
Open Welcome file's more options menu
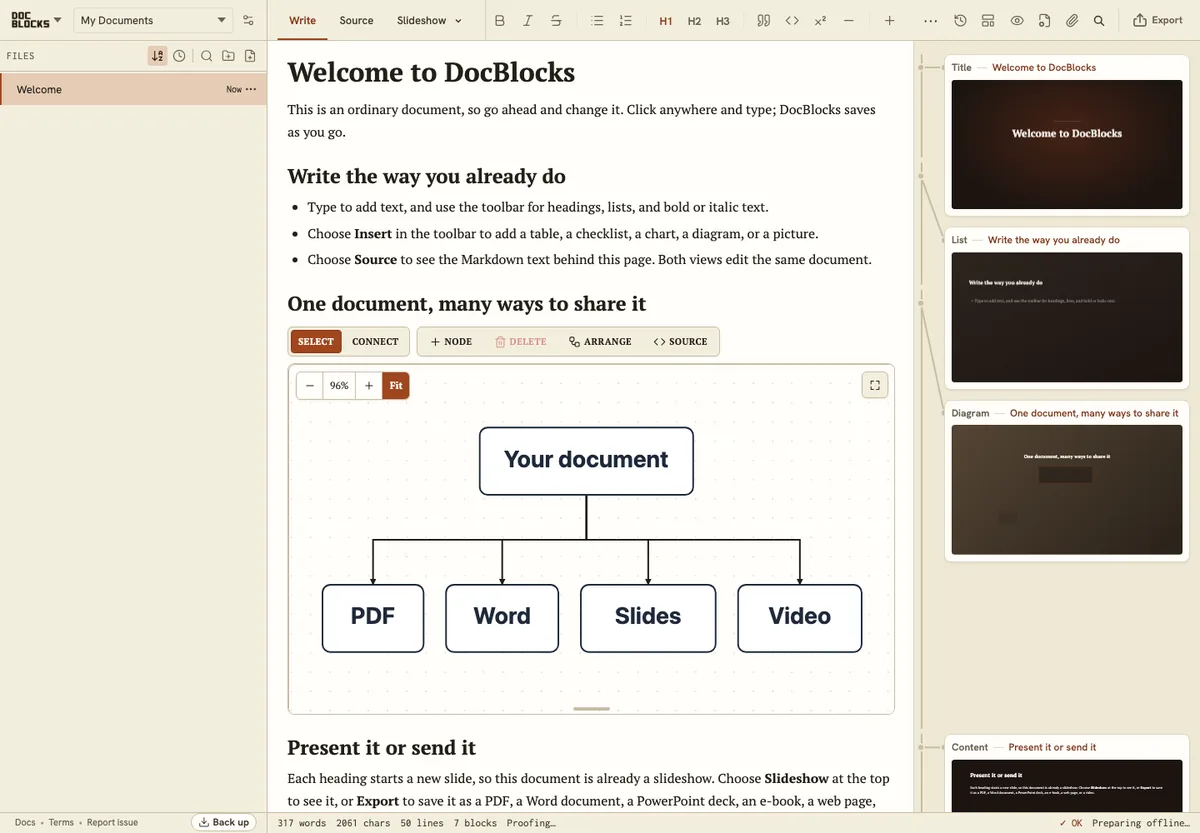pos(251,89)
